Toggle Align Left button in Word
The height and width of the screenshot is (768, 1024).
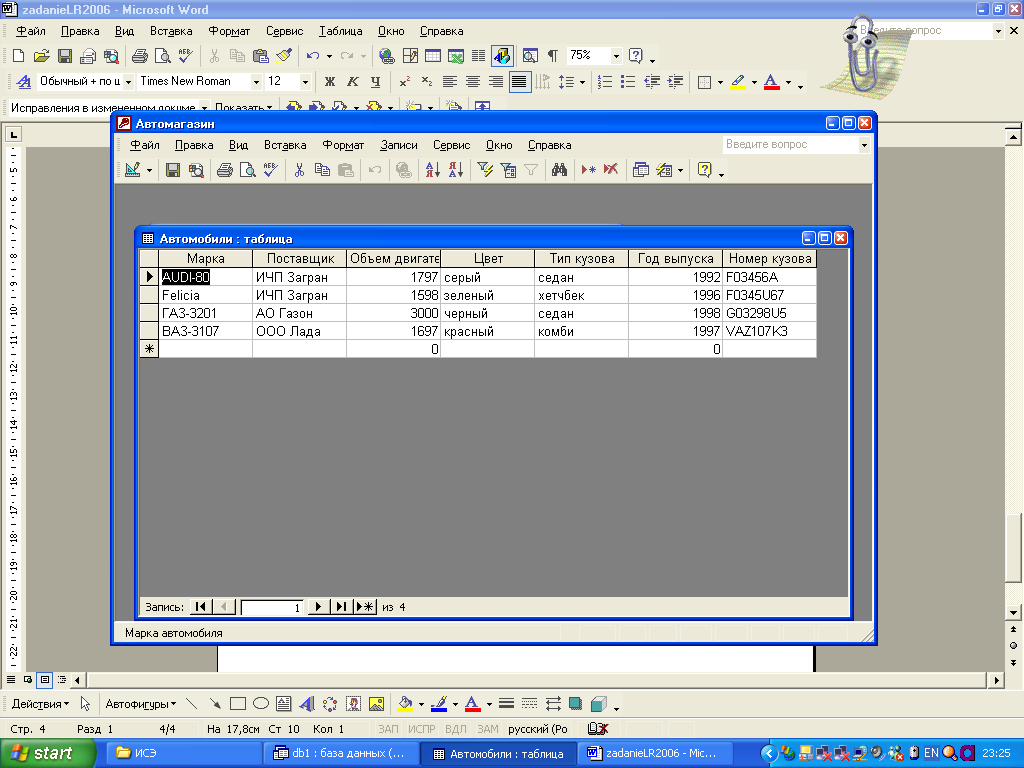click(449, 82)
